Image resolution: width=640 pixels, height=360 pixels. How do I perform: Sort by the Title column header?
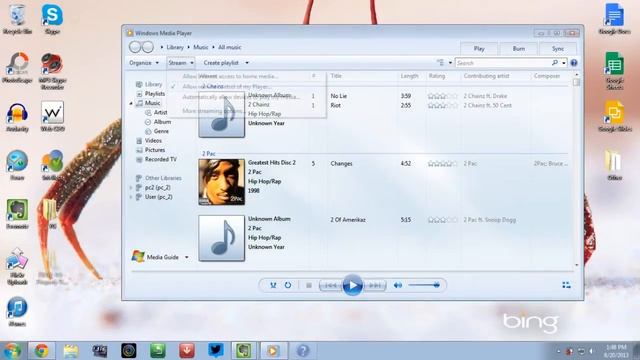(336, 76)
